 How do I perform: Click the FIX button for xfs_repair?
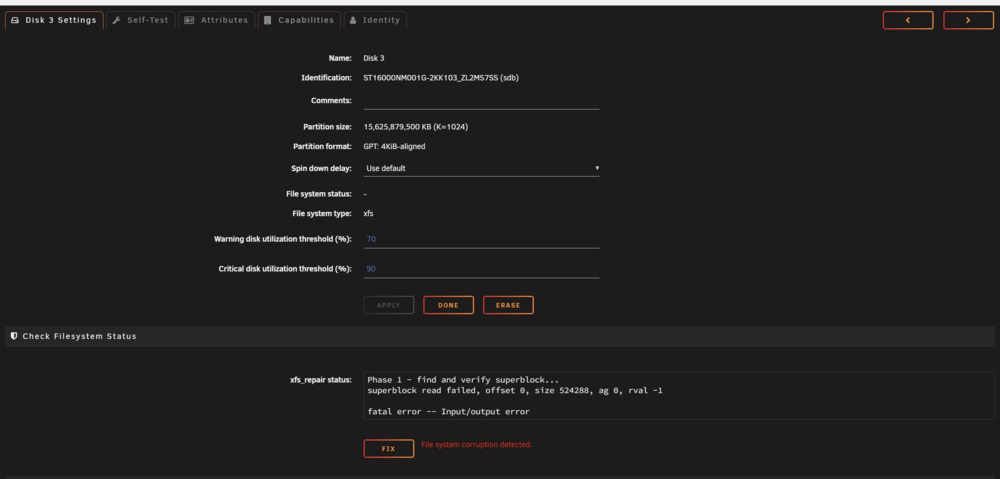coord(389,449)
